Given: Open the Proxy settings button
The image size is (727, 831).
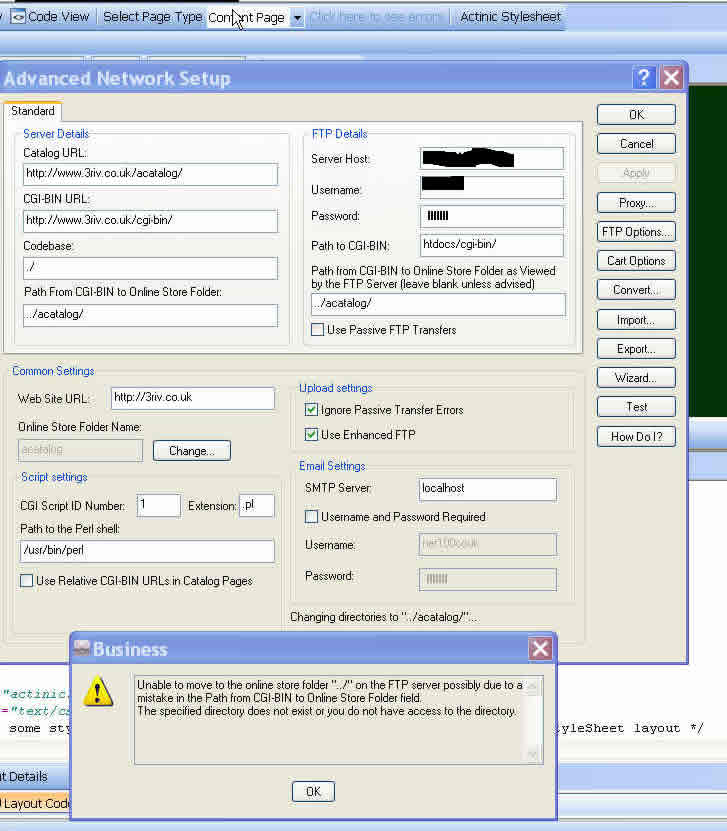Looking at the screenshot, I should [636, 203].
